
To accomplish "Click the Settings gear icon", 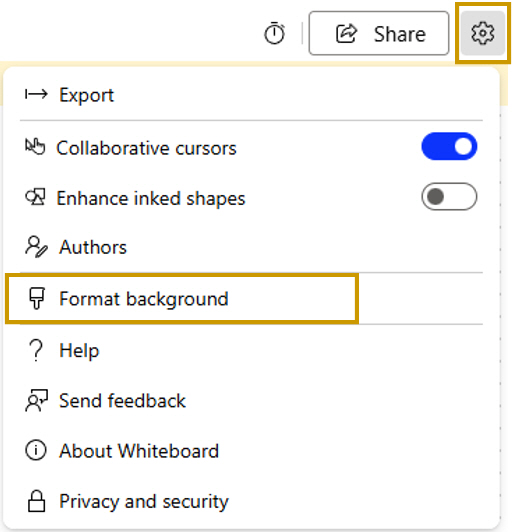I will (483, 33).
